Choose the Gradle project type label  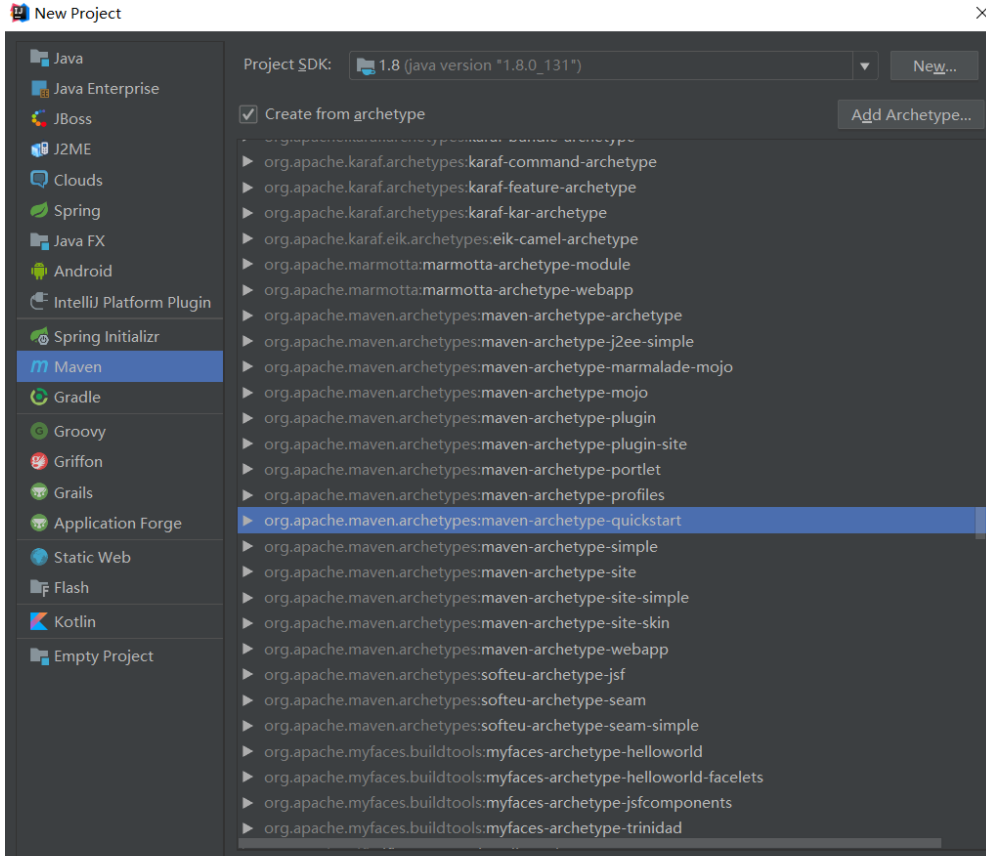[77, 397]
